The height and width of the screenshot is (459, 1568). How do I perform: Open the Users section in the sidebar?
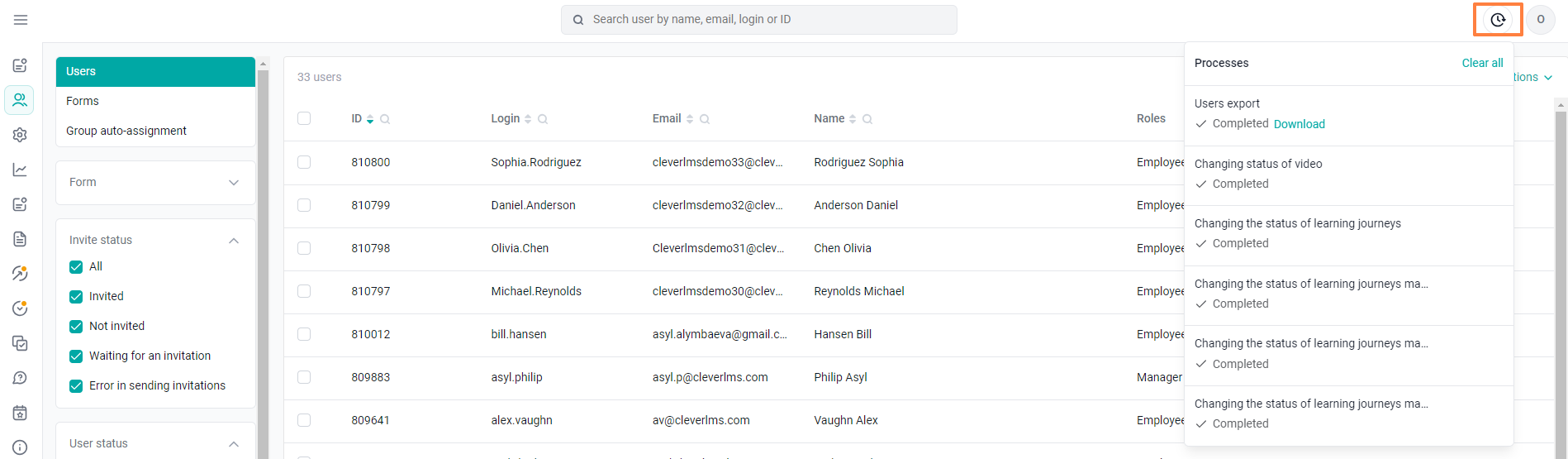coord(20,100)
